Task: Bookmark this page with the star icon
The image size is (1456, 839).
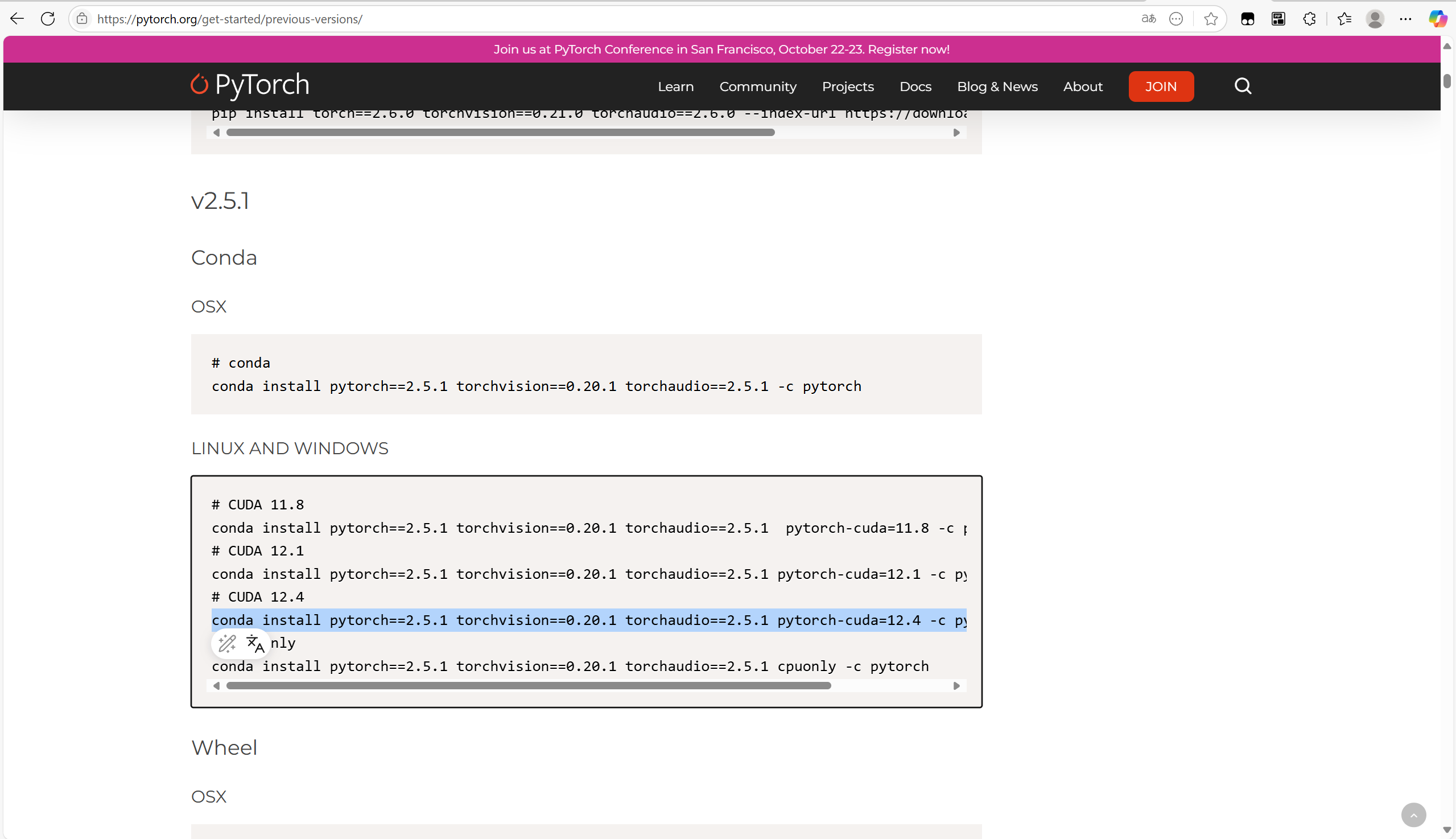Action: click(x=1211, y=19)
